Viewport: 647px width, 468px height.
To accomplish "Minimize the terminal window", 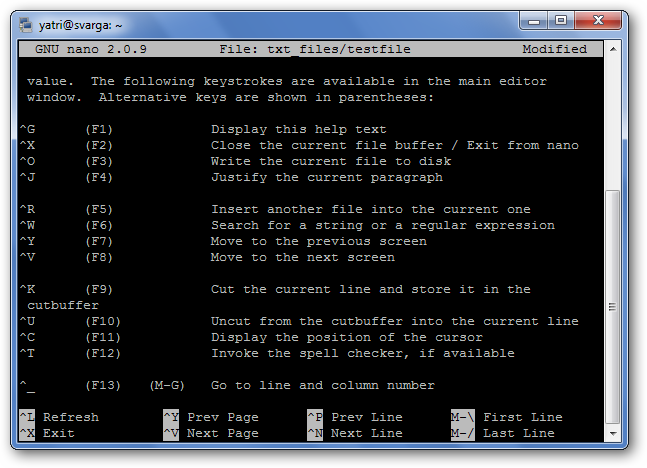I will click(534, 21).
